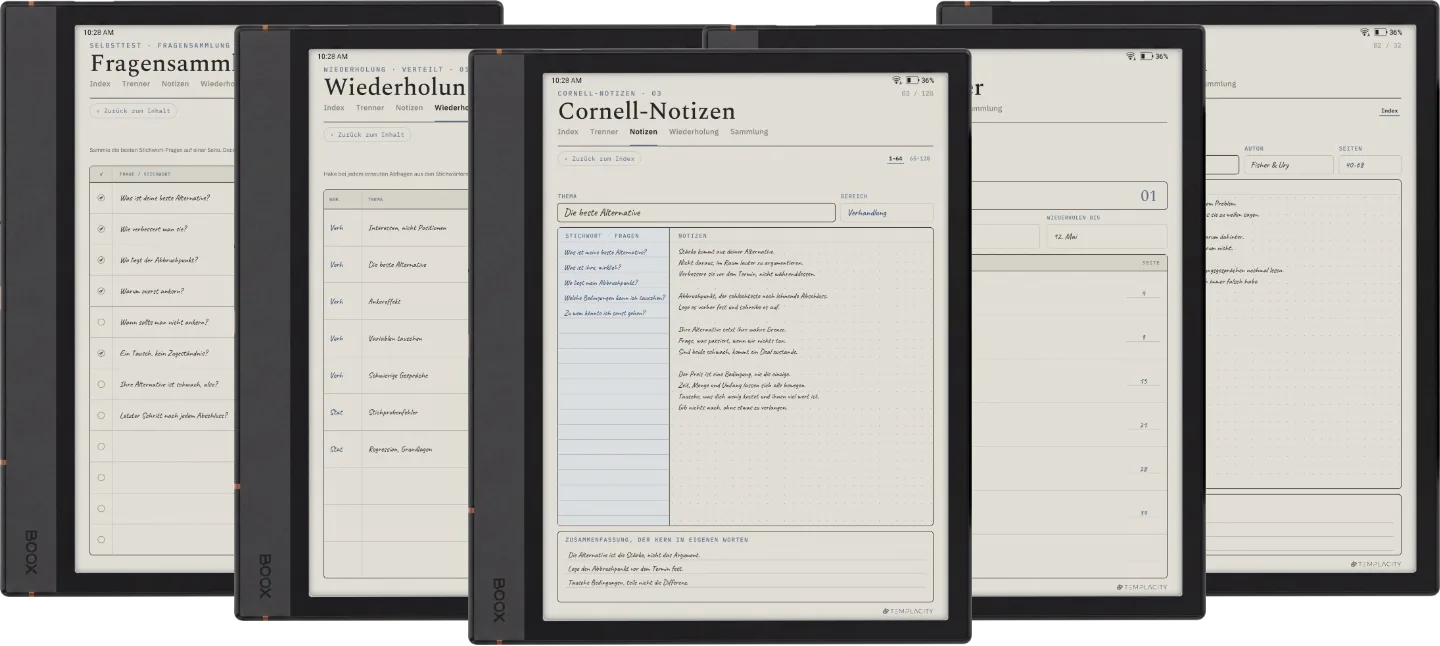Click row 'Die beste Alternative' in Wiederholung table
The width and height of the screenshot is (1440, 646).
[x=396, y=265]
